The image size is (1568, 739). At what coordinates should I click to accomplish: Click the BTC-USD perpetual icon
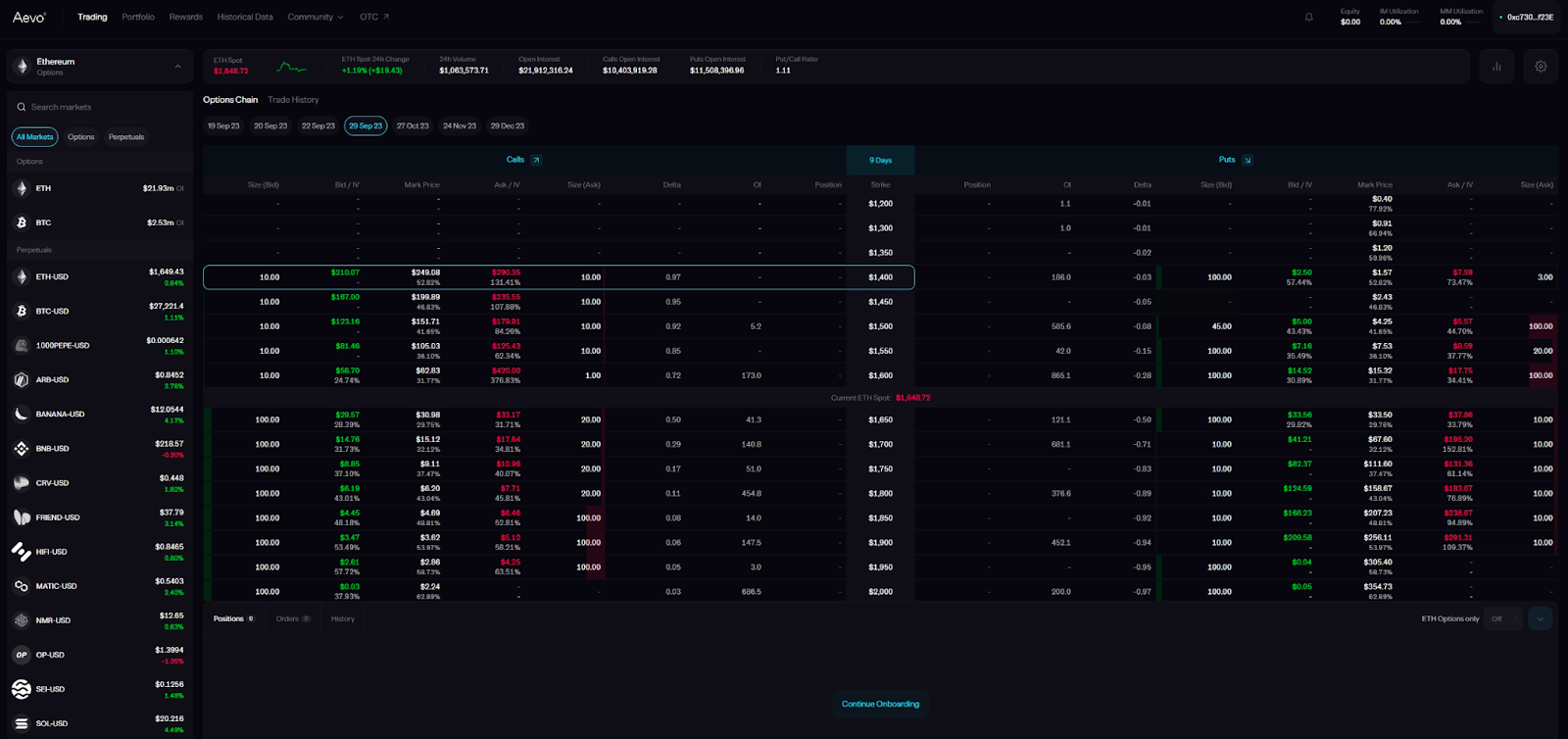[22, 312]
